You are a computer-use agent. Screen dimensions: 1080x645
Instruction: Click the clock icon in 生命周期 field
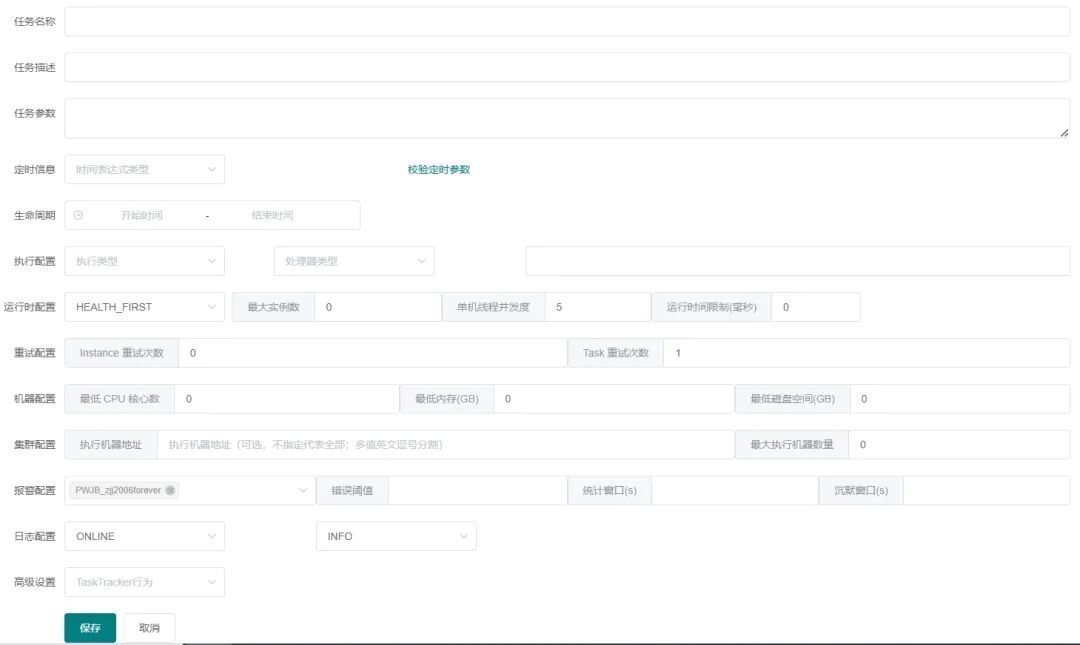click(79, 215)
